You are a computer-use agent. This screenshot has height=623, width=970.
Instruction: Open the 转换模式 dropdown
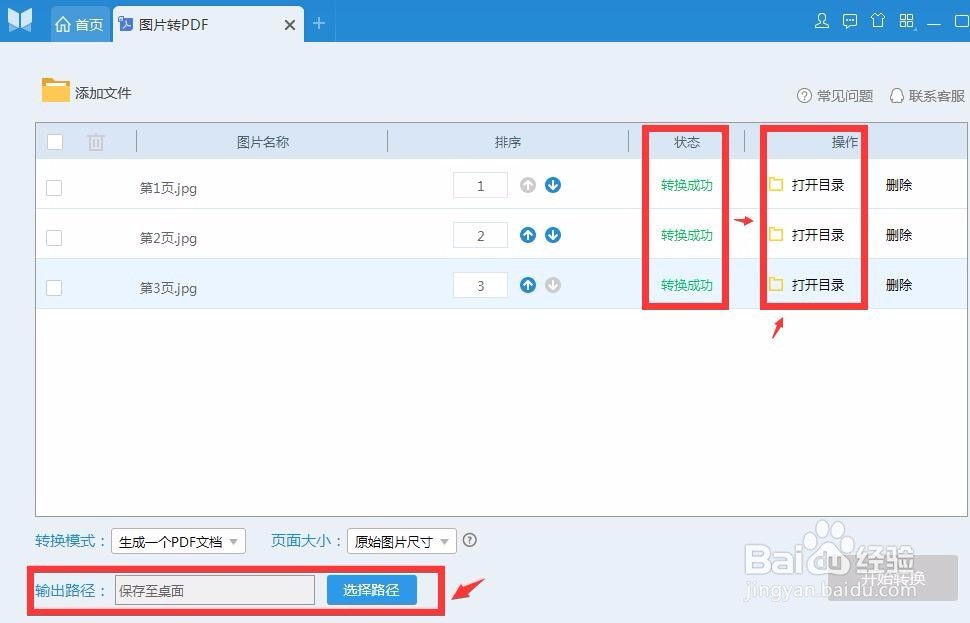[178, 540]
